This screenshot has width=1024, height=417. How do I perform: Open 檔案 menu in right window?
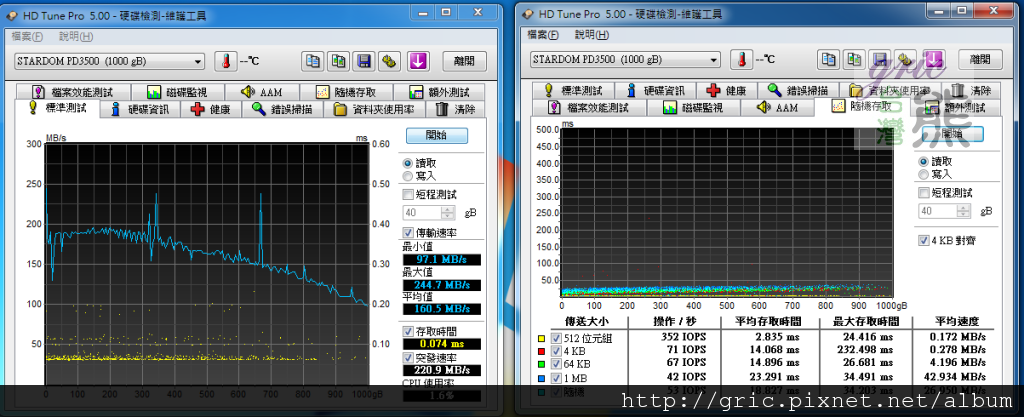tap(543, 35)
